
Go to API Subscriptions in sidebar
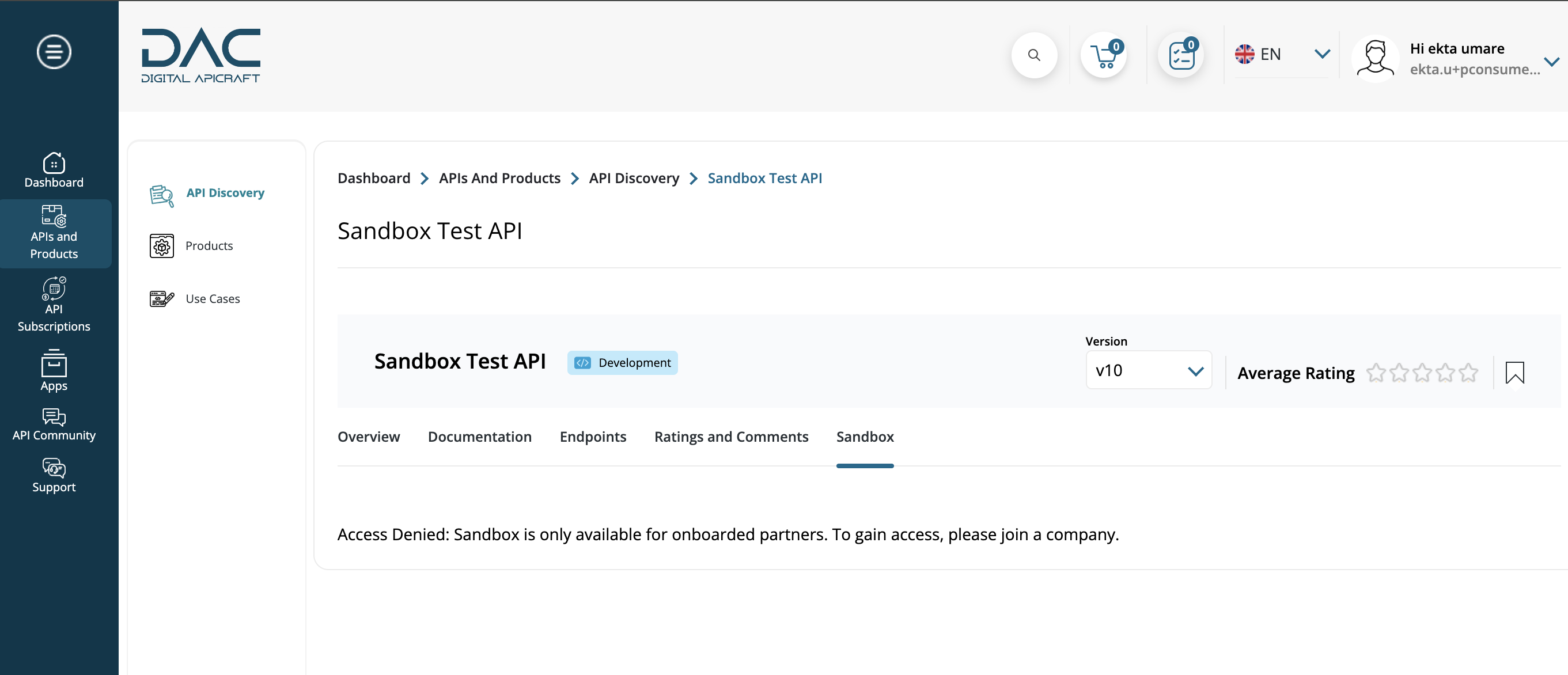coord(54,304)
